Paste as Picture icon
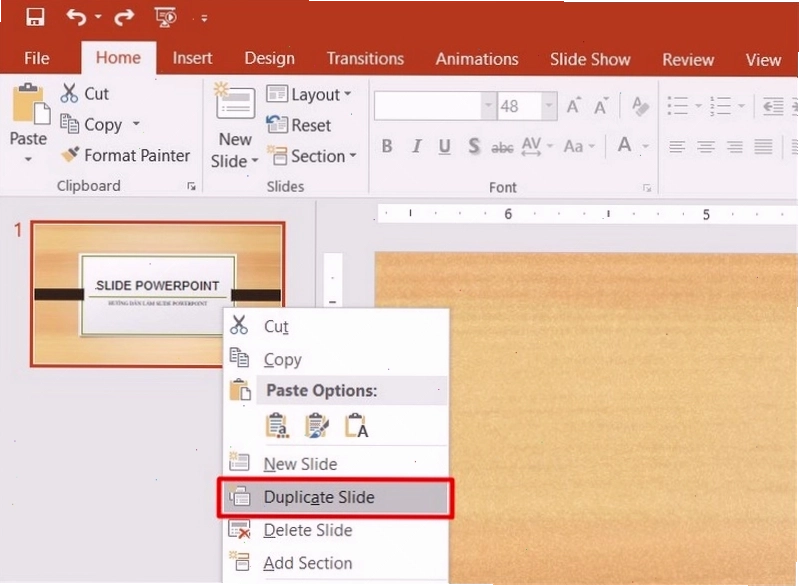 [356, 425]
